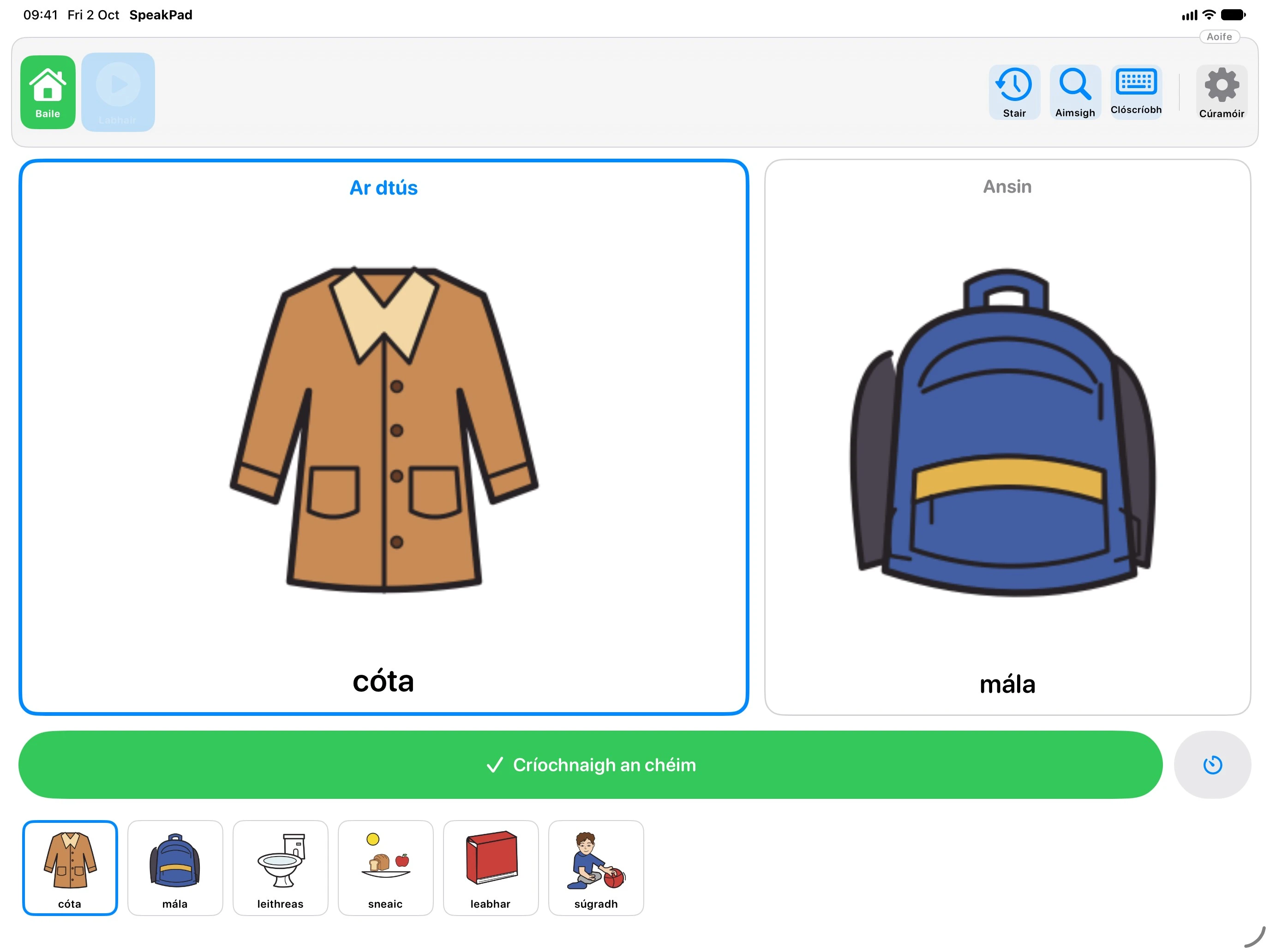Tap the large cóta label
Image resolution: width=1270 pixels, height=952 pixels.
pyautogui.click(x=383, y=681)
